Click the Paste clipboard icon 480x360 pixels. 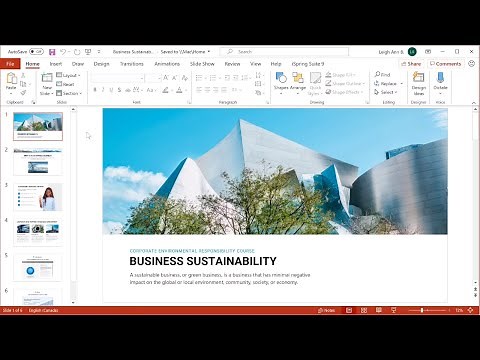pos(11,78)
